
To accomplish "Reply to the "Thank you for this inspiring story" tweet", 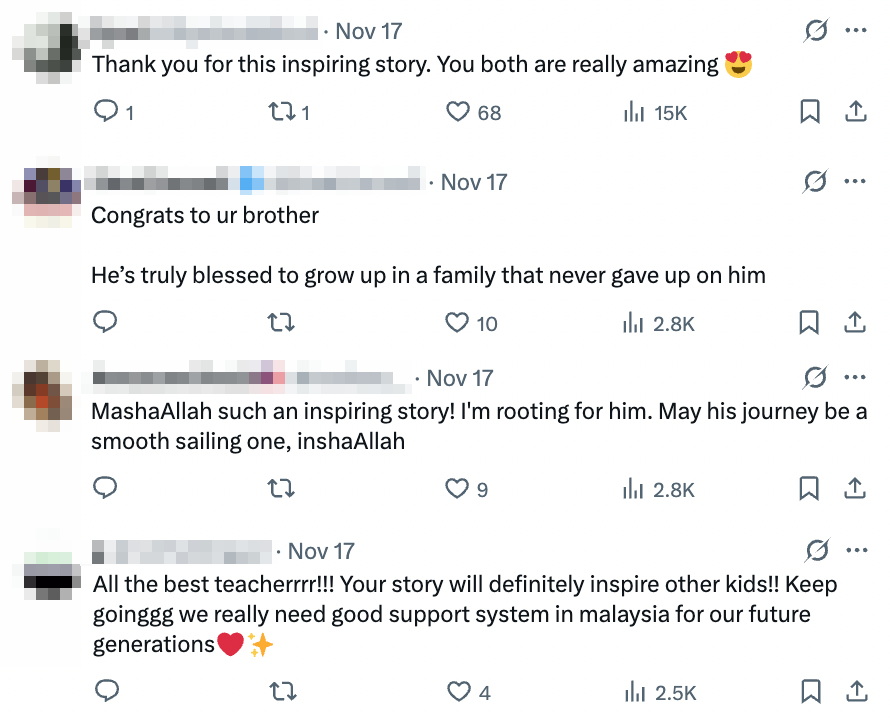I will 105,111.
